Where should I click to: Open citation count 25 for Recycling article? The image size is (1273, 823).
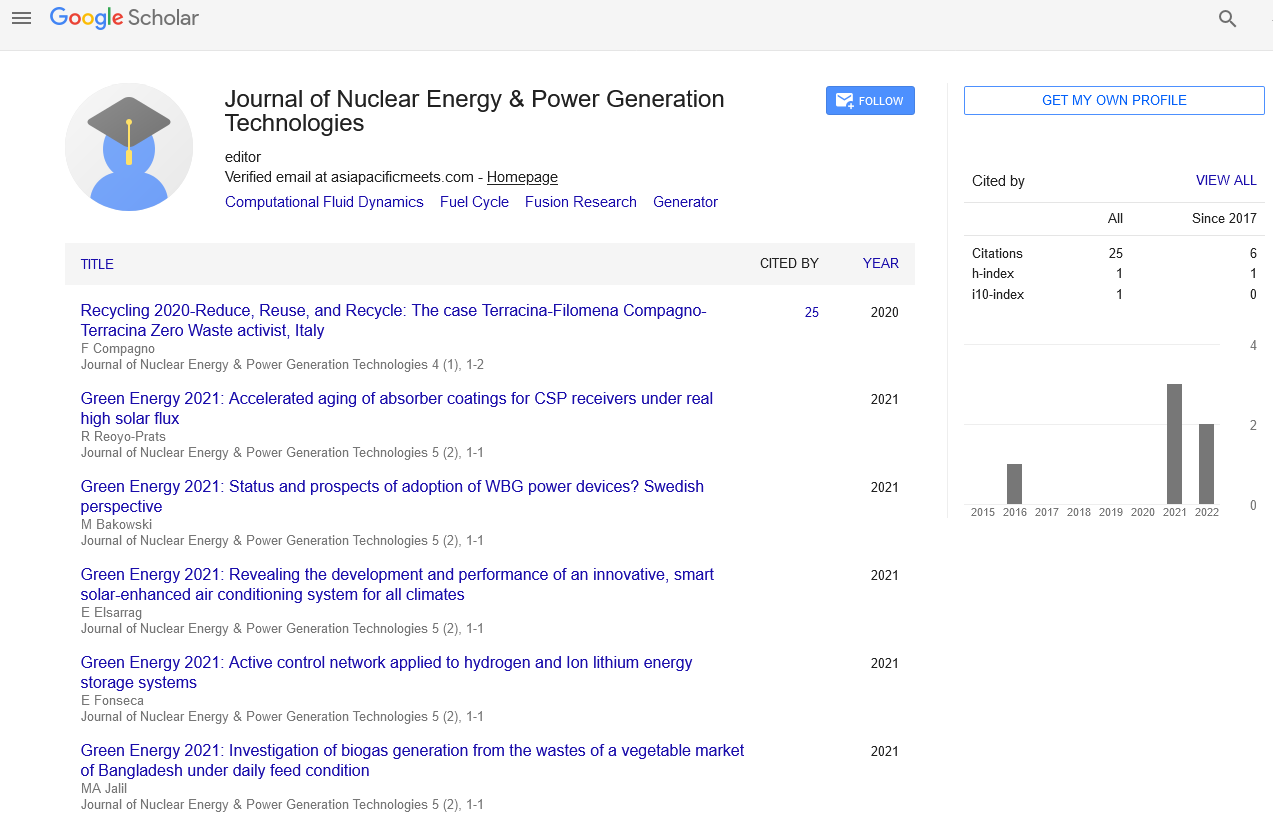811,313
